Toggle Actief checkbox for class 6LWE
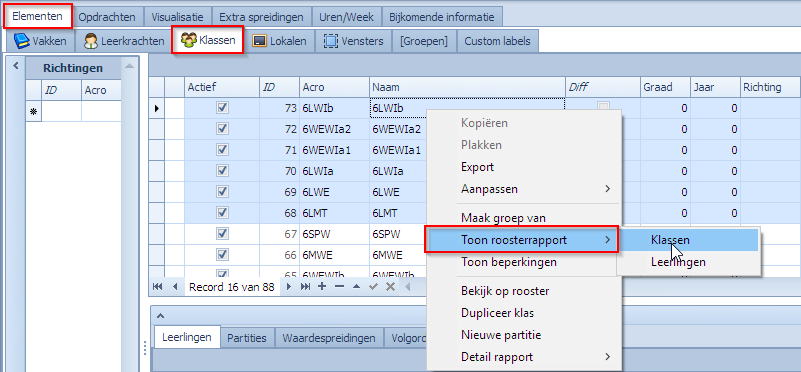This screenshot has height=372, width=801. coord(222,192)
